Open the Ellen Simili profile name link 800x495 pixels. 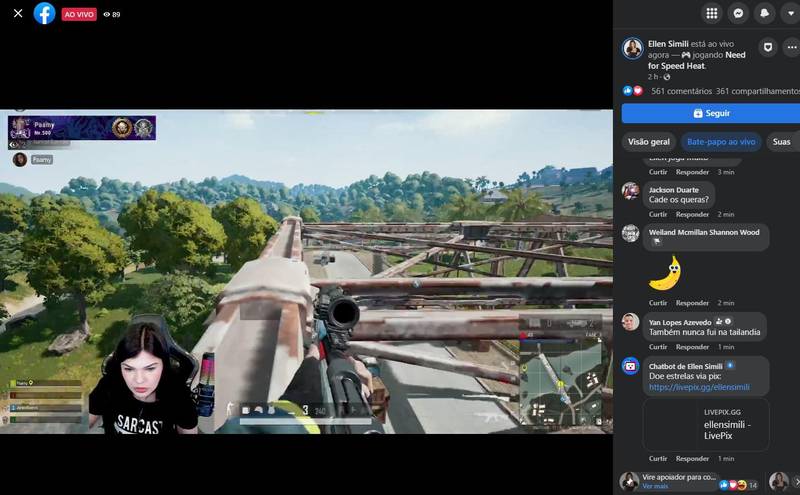coord(668,44)
